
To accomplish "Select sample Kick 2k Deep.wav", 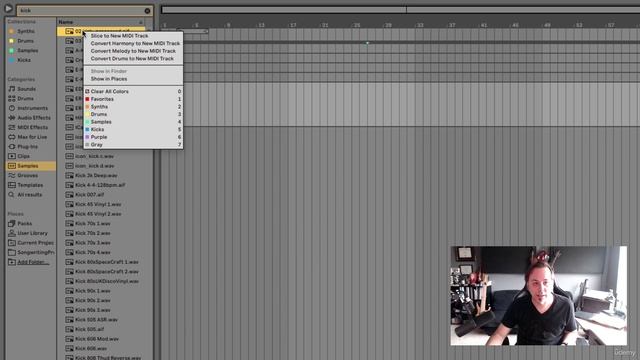I will click(96, 176).
